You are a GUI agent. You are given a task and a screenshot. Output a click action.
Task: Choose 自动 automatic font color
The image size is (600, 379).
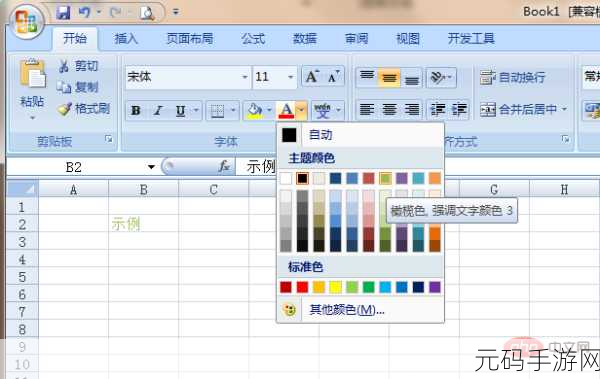[x=360, y=135]
